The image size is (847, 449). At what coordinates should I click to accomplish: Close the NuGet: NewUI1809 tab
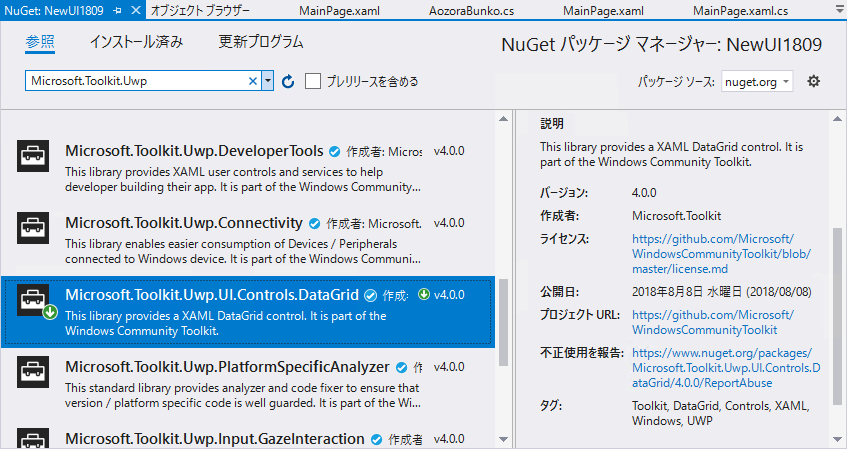[136, 10]
